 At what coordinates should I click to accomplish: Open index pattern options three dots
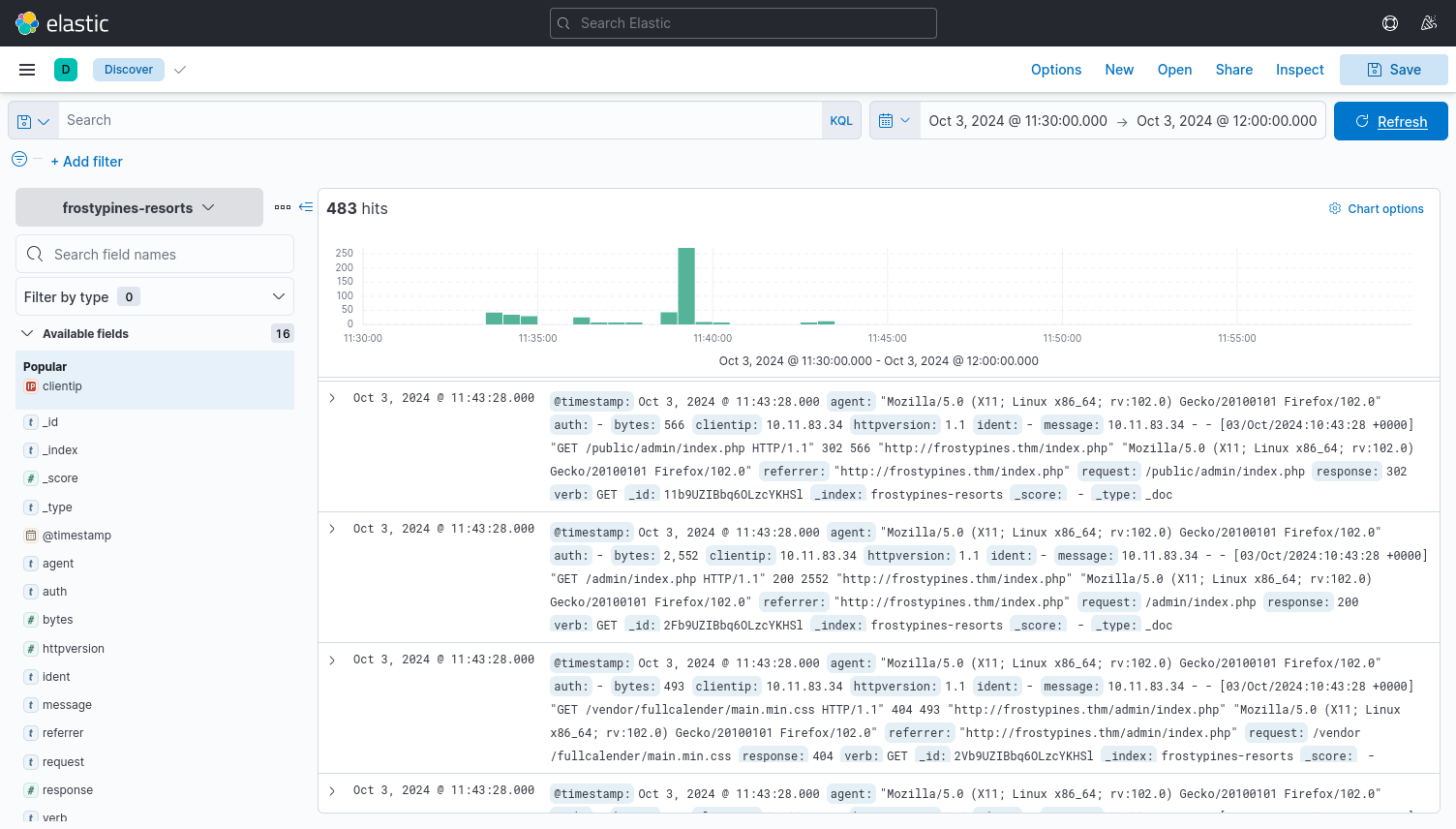click(283, 207)
